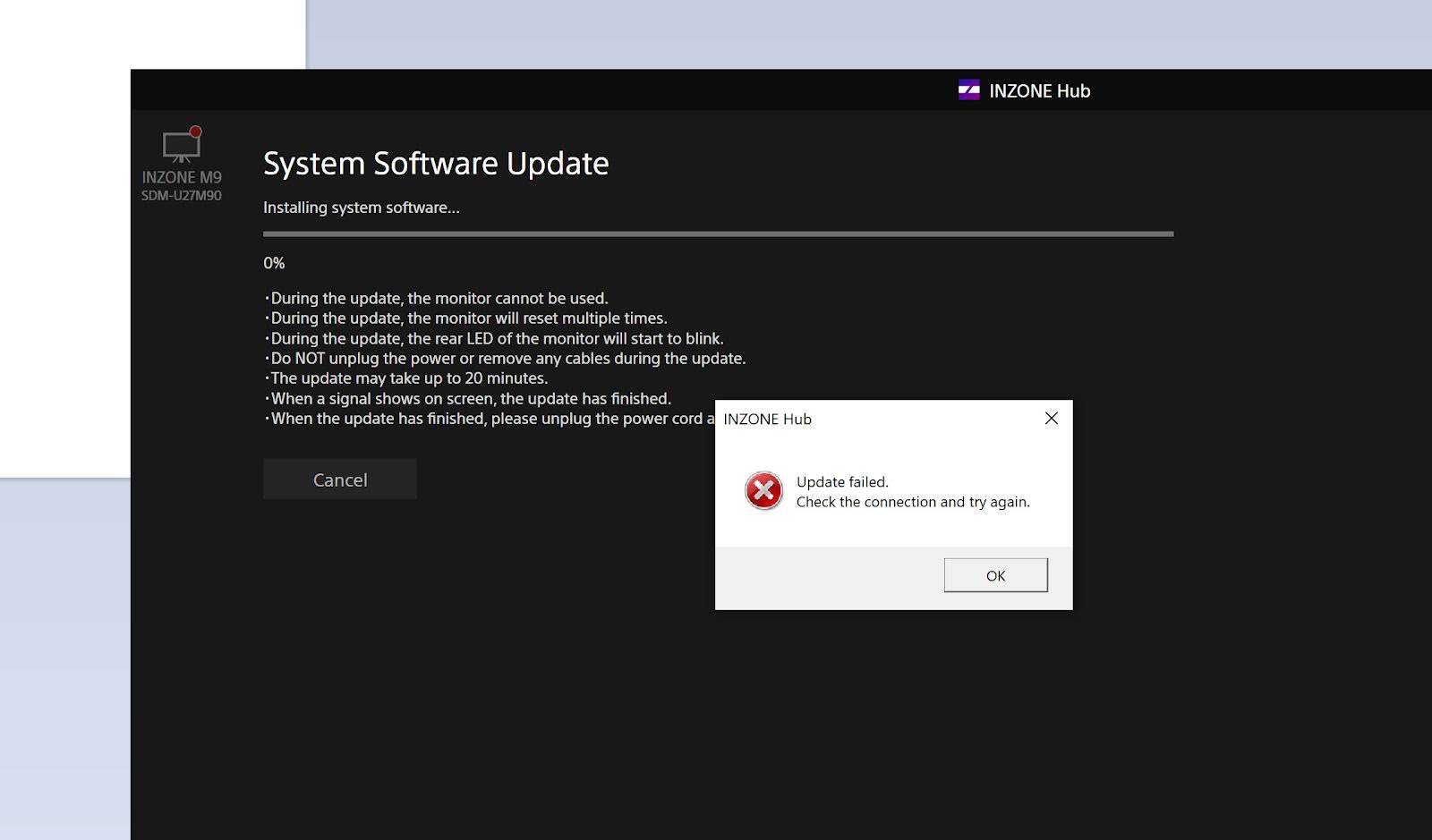Click "When the update has finished" line
This screenshot has height=840, width=1432.
tap(490, 419)
